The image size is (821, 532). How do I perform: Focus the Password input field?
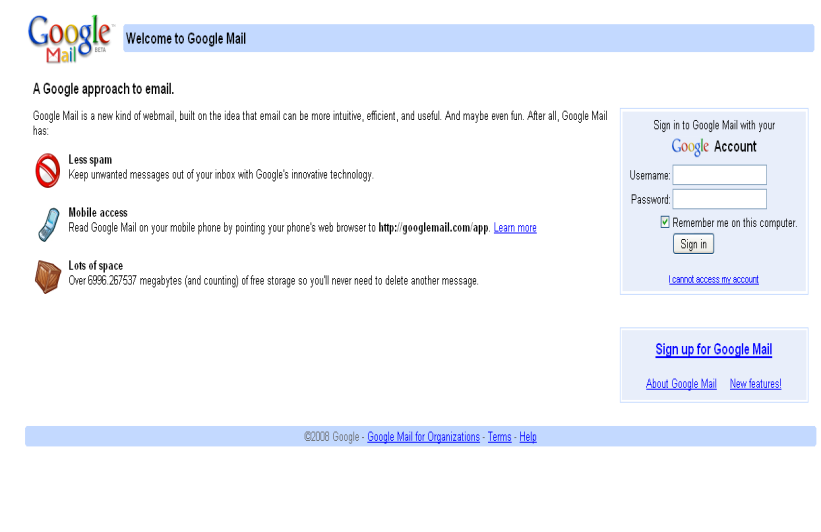719,199
